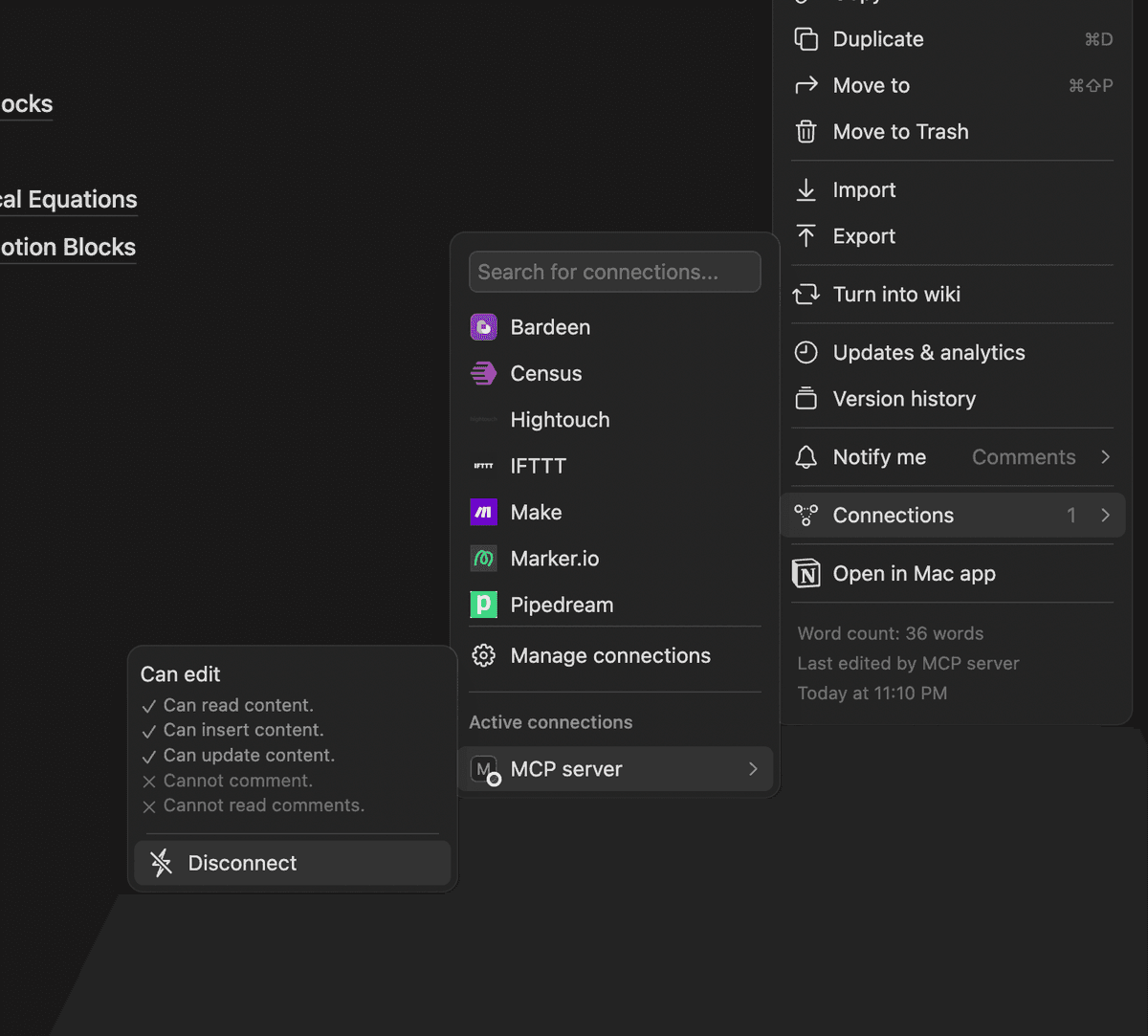Click the Bardeen app icon
Screen dimensions: 1148x1036
484,327
